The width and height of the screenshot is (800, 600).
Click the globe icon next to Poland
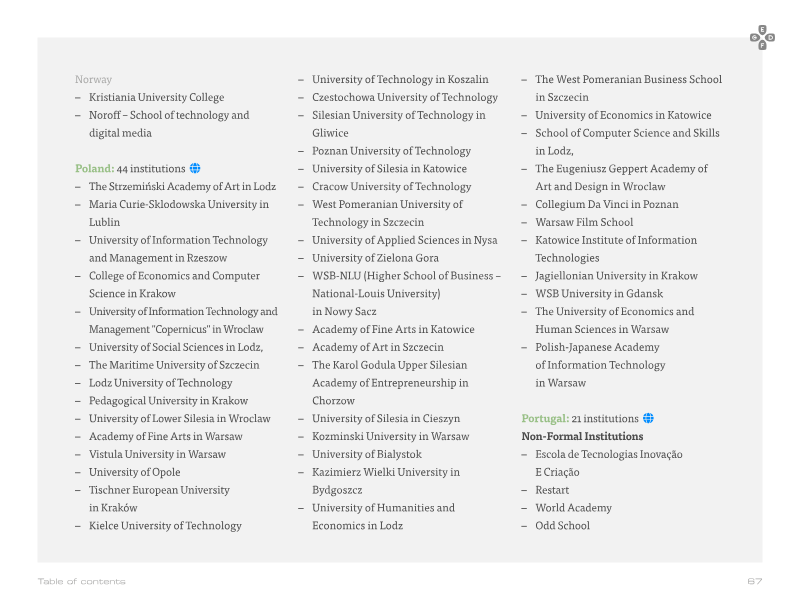pos(195,168)
